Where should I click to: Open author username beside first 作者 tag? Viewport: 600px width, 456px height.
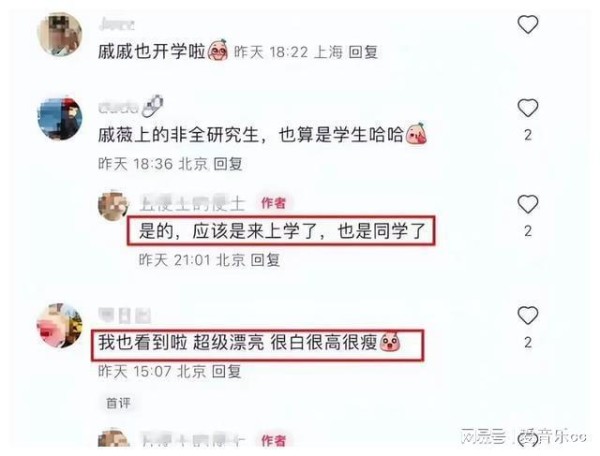pos(192,203)
